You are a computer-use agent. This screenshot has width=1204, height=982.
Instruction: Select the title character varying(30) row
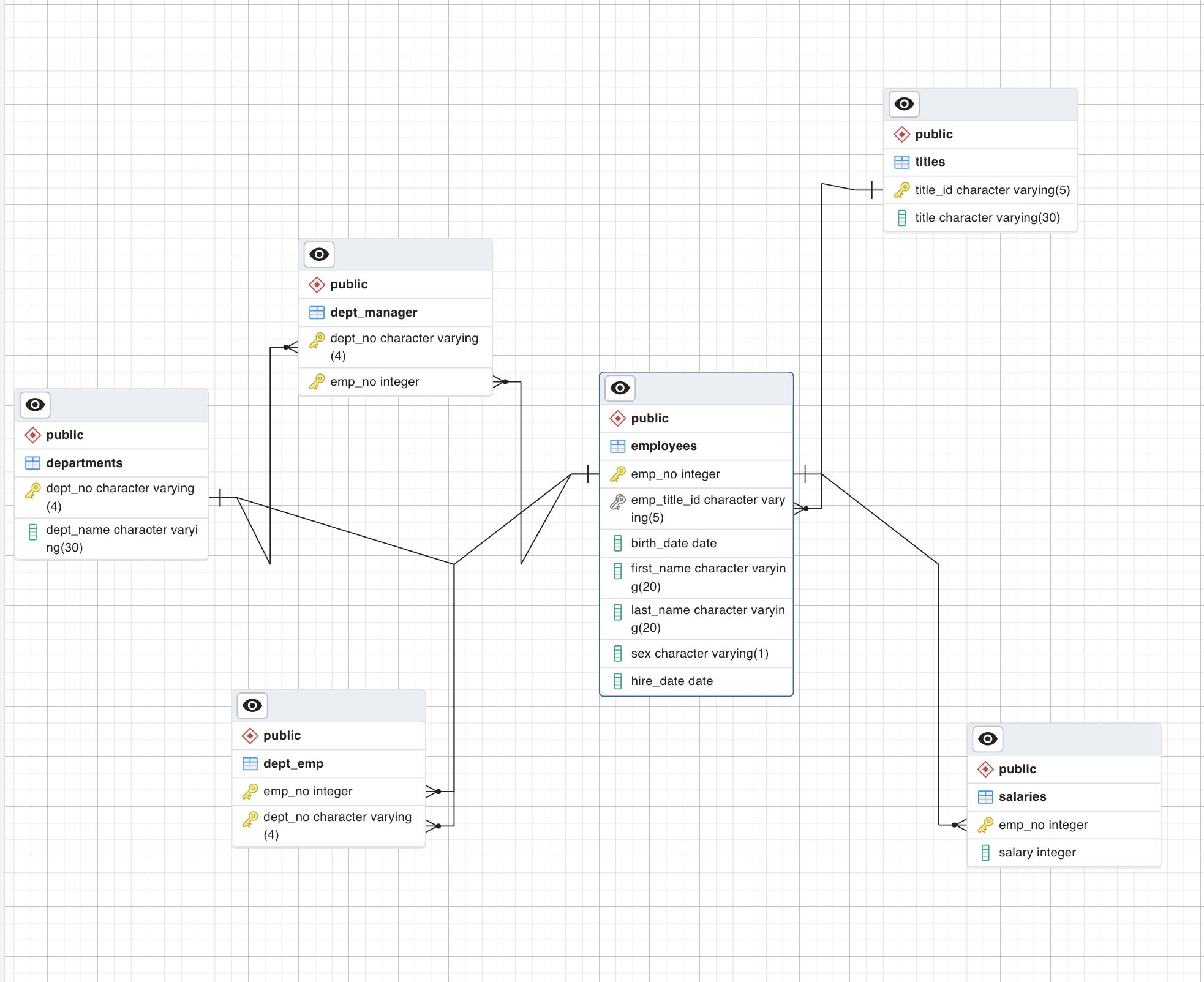click(987, 217)
